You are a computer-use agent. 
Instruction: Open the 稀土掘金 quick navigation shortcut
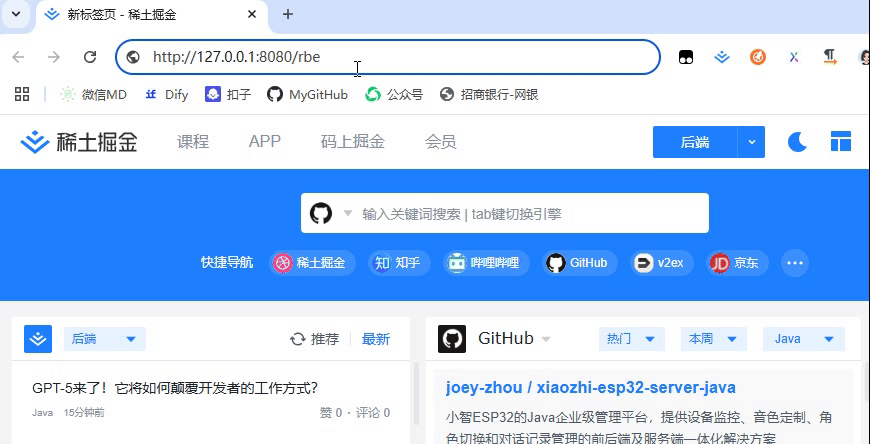pos(312,263)
